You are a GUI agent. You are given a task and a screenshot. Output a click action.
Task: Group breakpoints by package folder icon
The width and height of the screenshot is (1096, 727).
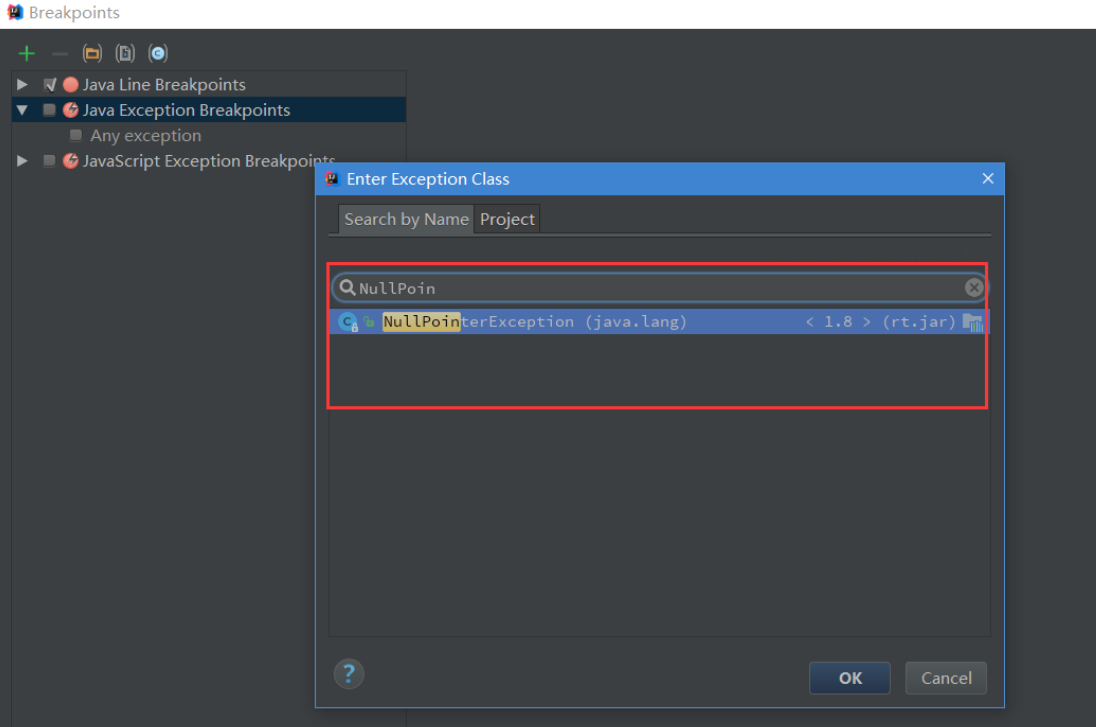pos(92,53)
